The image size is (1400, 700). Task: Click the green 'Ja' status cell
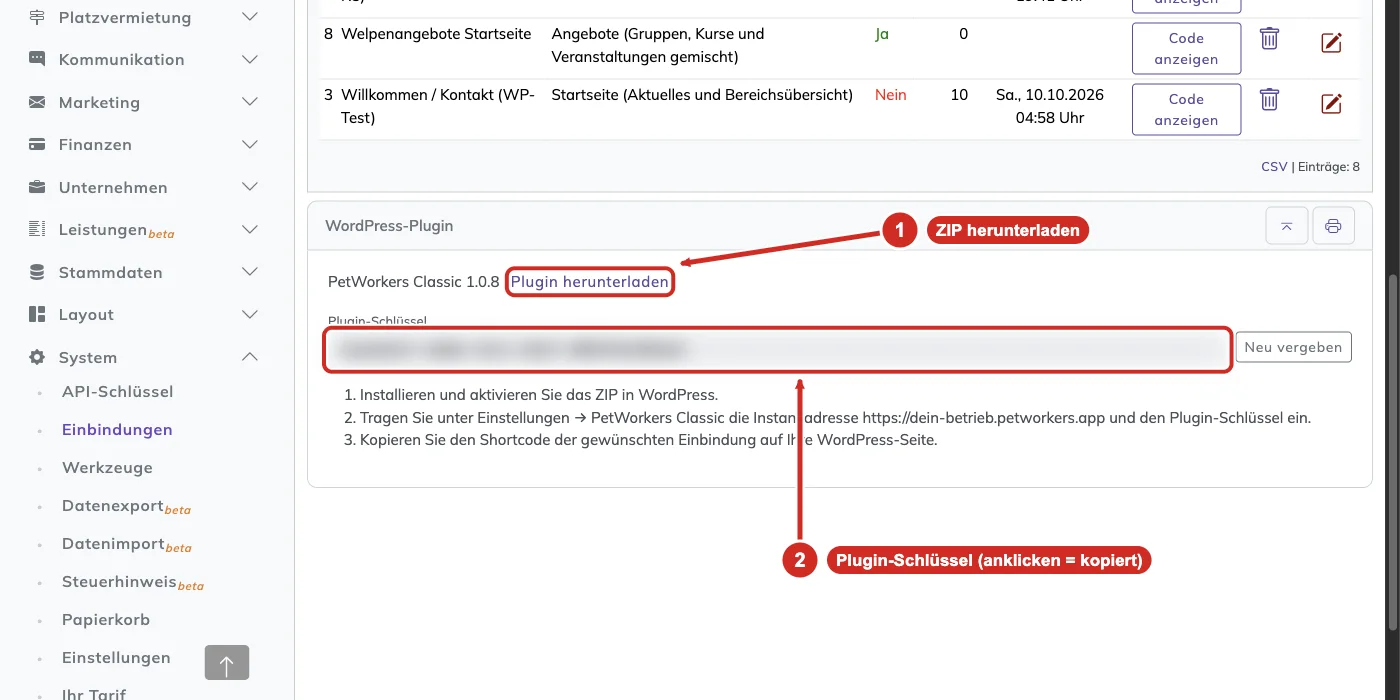(x=882, y=33)
